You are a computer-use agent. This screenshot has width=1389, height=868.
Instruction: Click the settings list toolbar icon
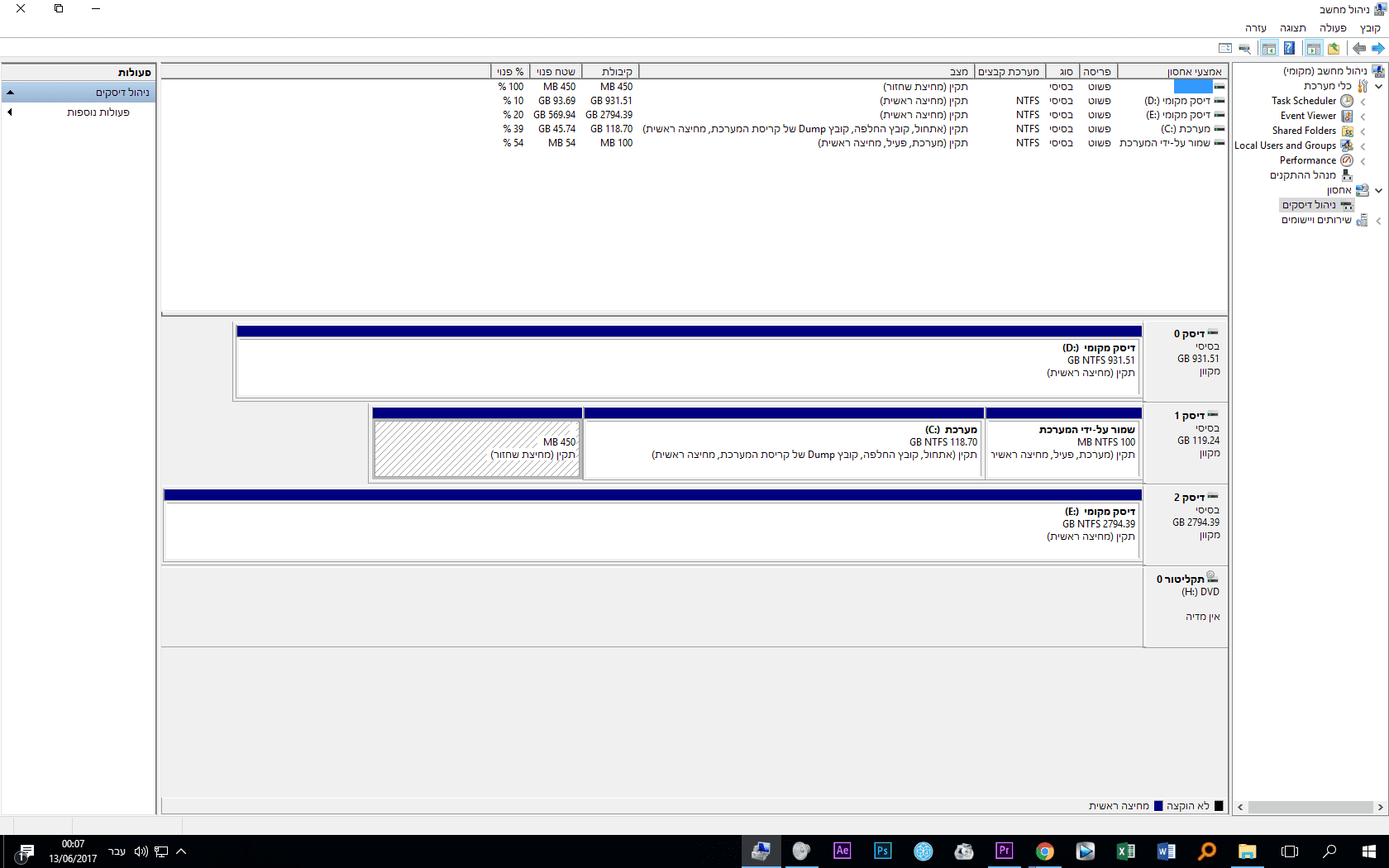point(1225,48)
